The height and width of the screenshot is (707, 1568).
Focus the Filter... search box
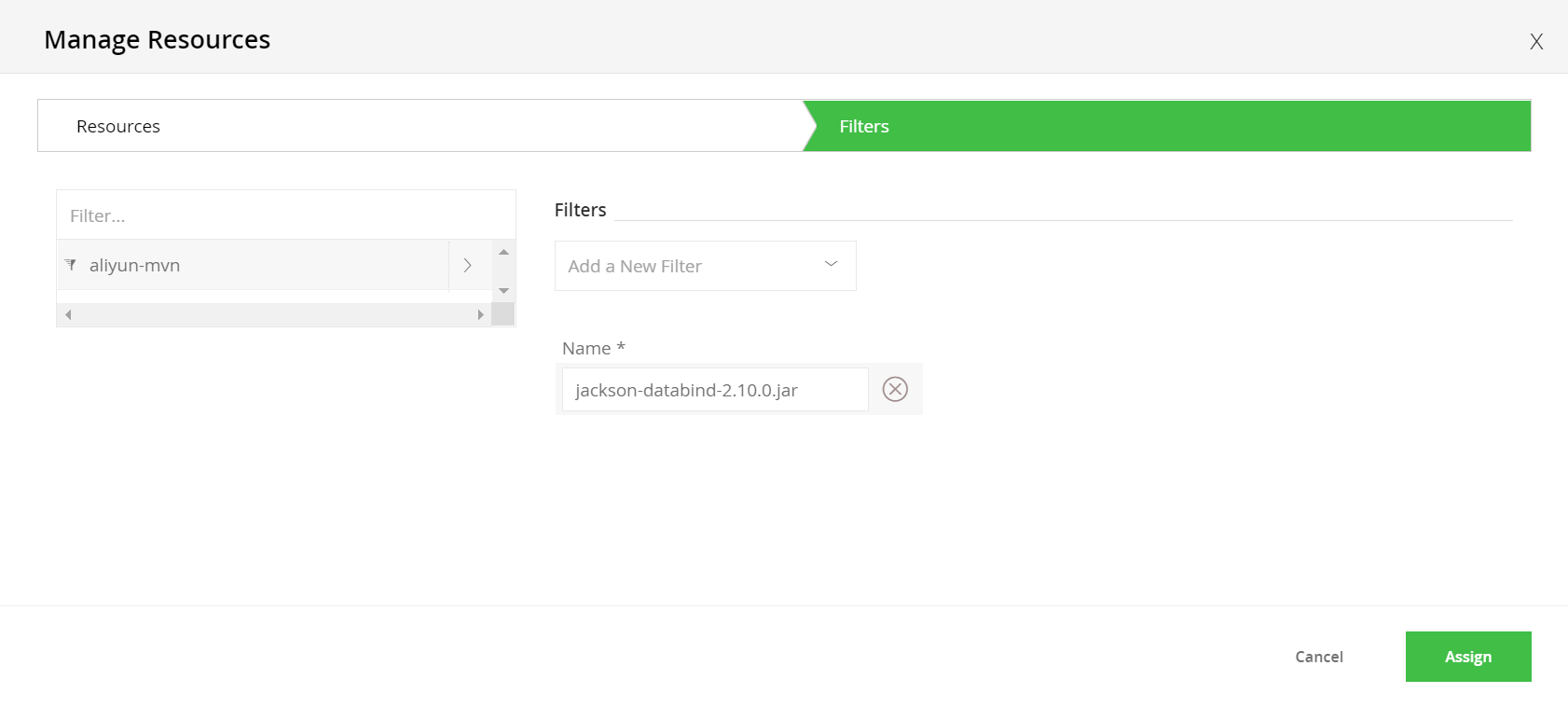pyautogui.click(x=285, y=215)
